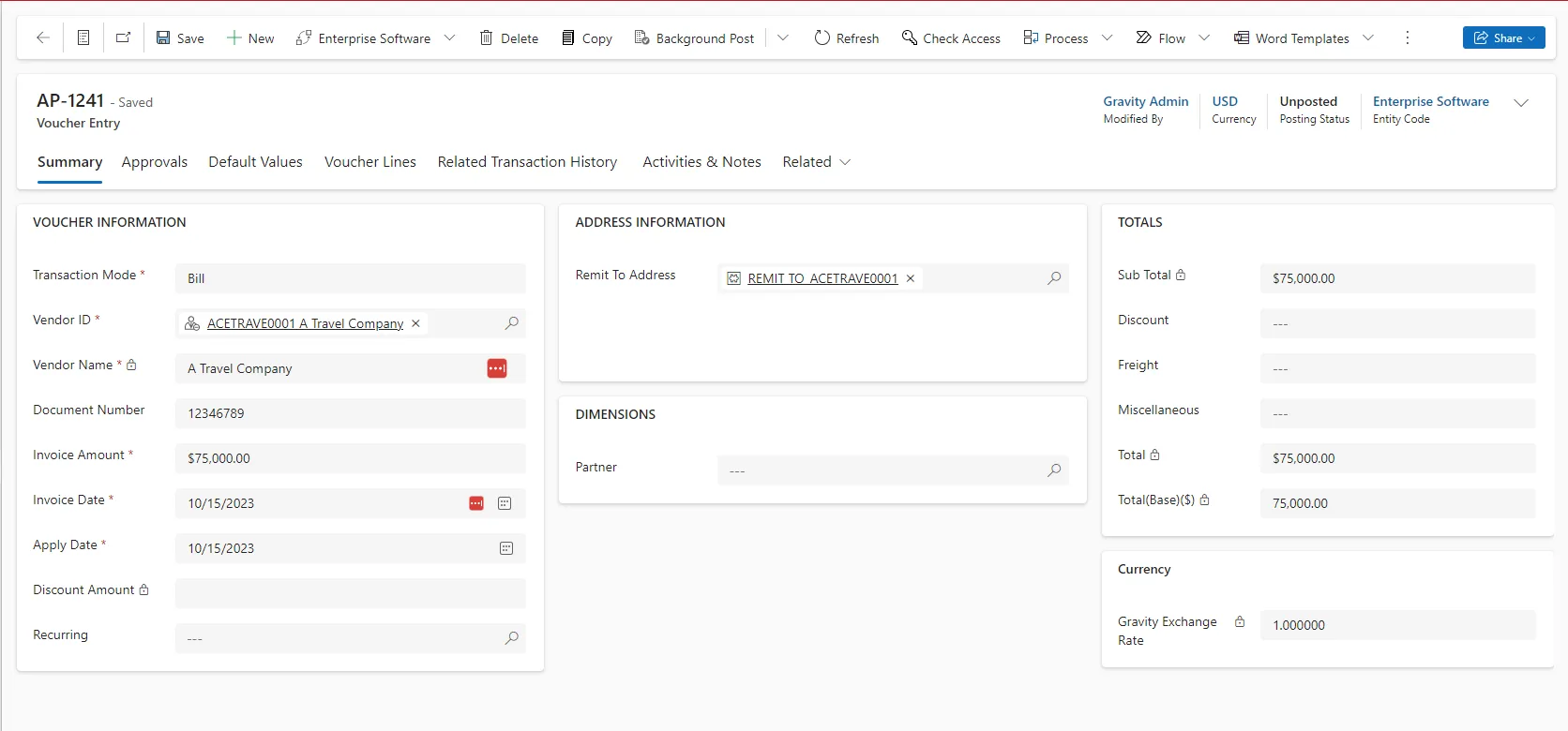This screenshot has width=1568, height=731.
Task: Search the Recurring lookup field
Action: [x=512, y=638]
